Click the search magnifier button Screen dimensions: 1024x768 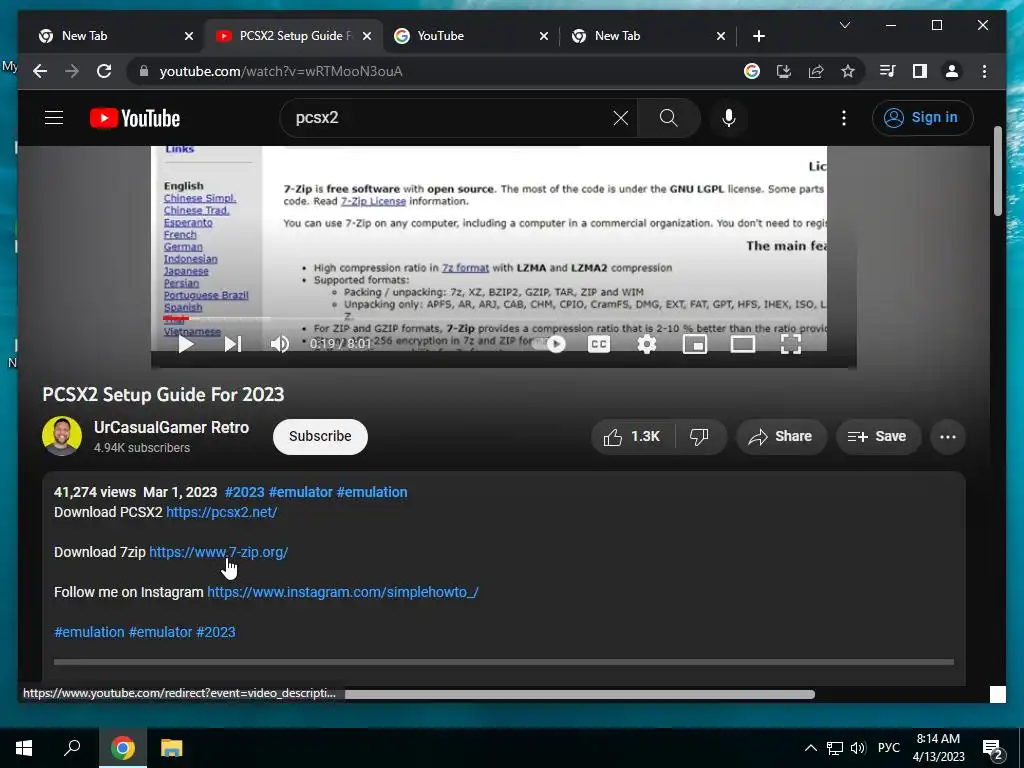(x=668, y=118)
